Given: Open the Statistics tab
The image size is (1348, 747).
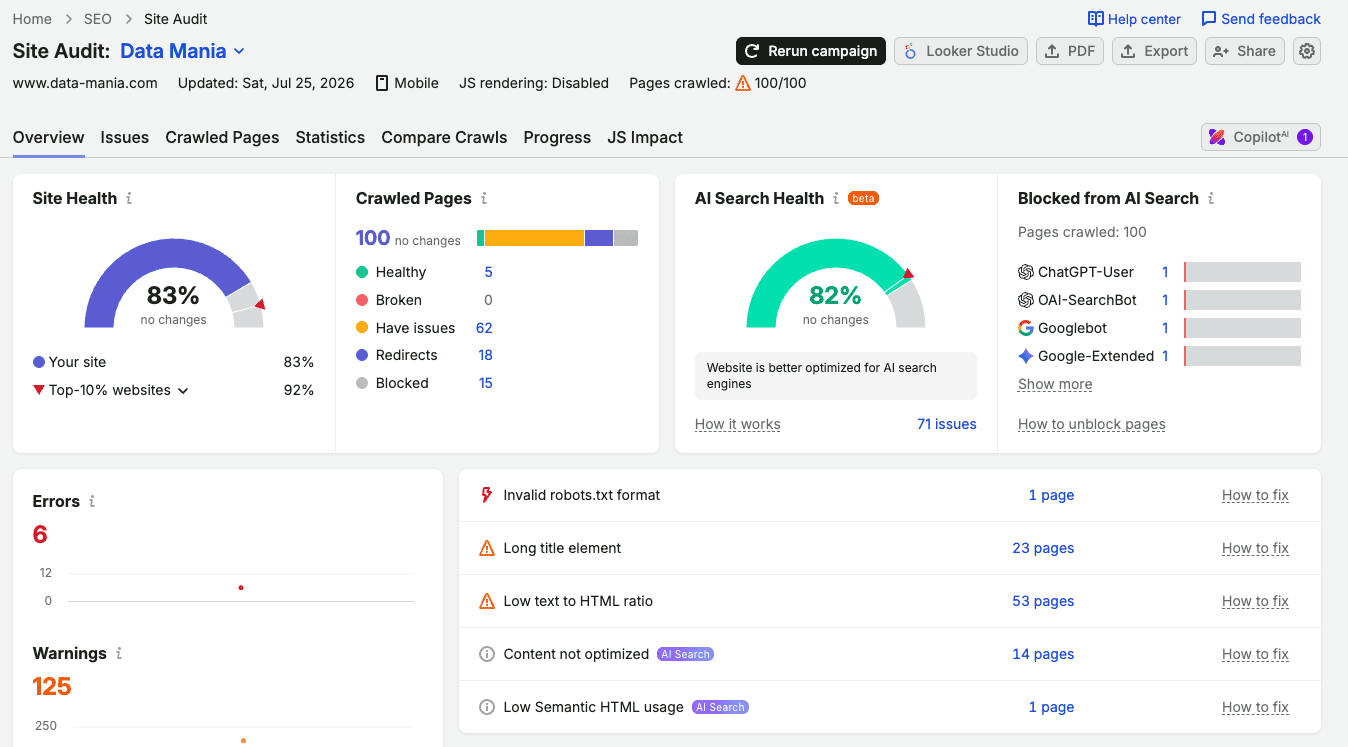Looking at the screenshot, I should 330,137.
